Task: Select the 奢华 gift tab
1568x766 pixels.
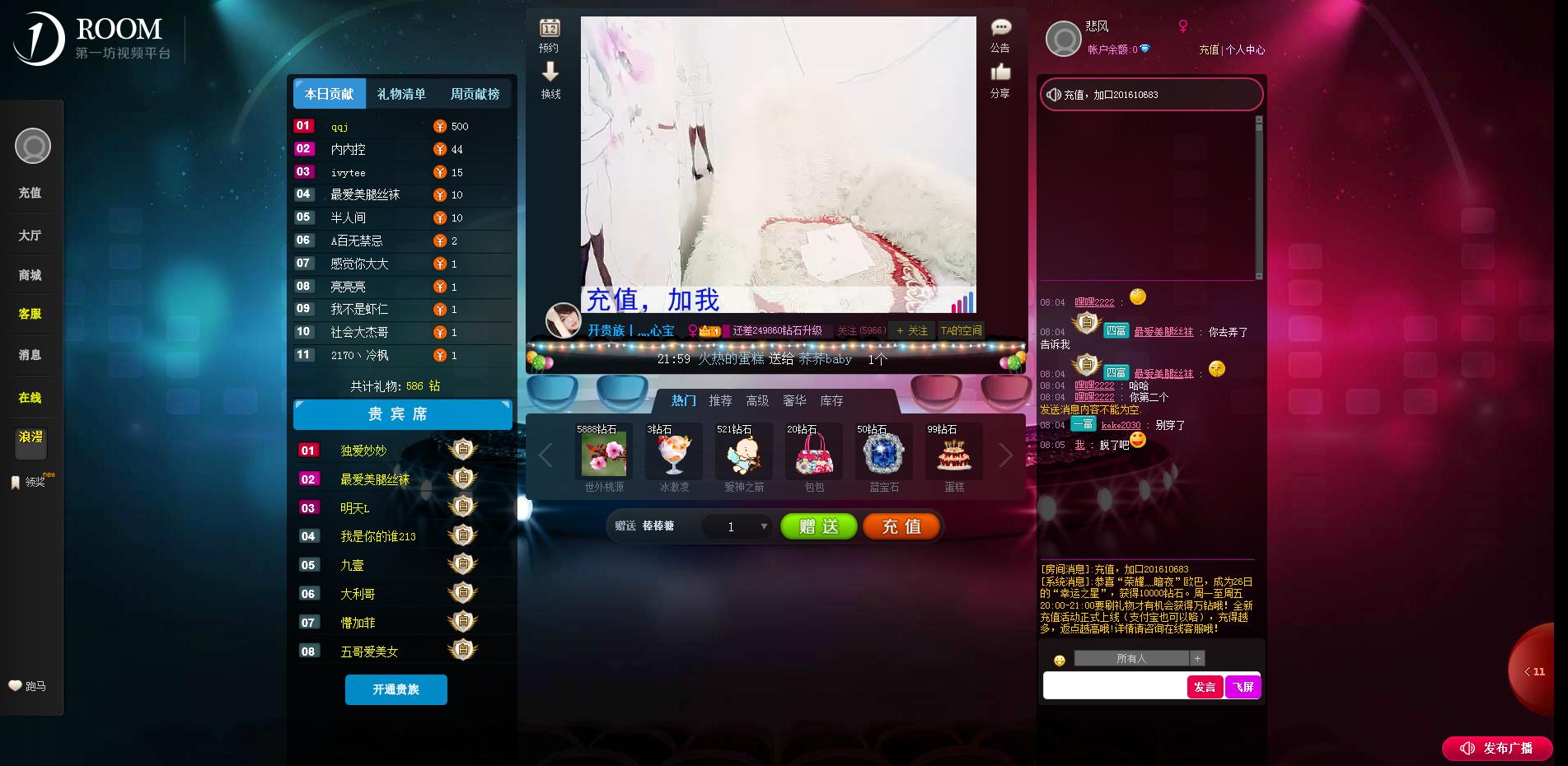Action: (x=794, y=400)
